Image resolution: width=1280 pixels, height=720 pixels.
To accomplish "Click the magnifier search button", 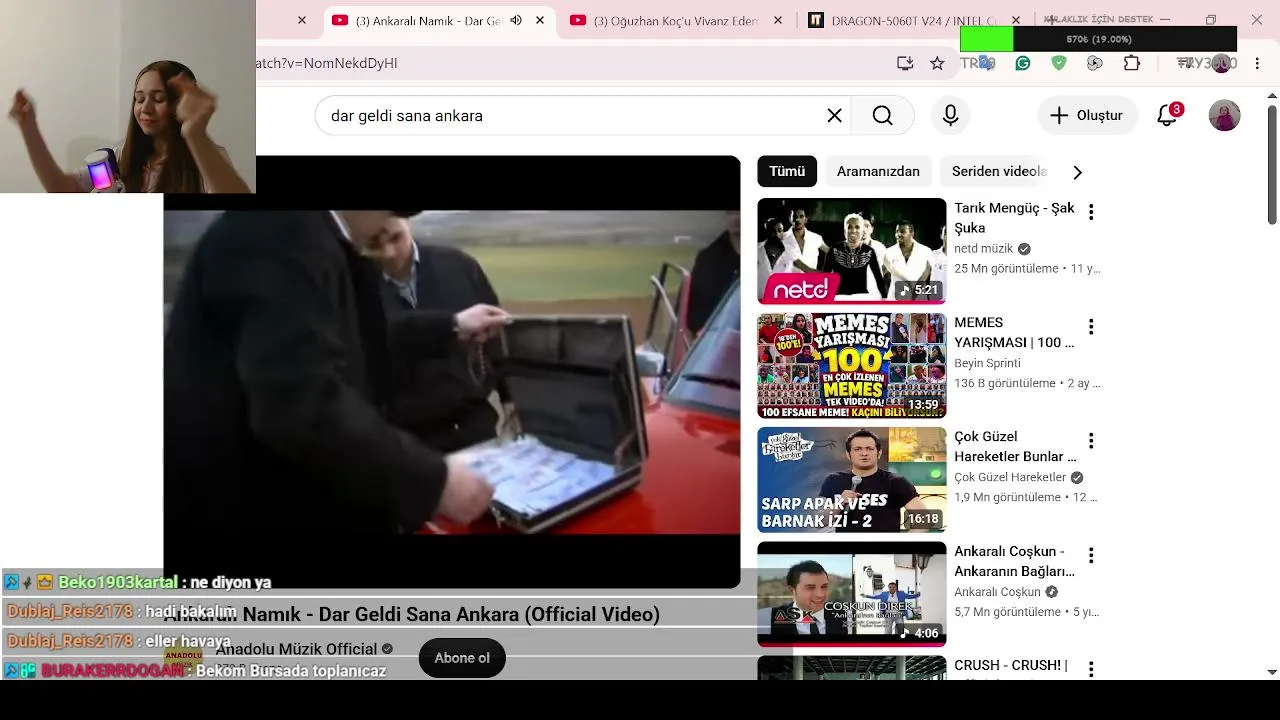I will 882,116.
